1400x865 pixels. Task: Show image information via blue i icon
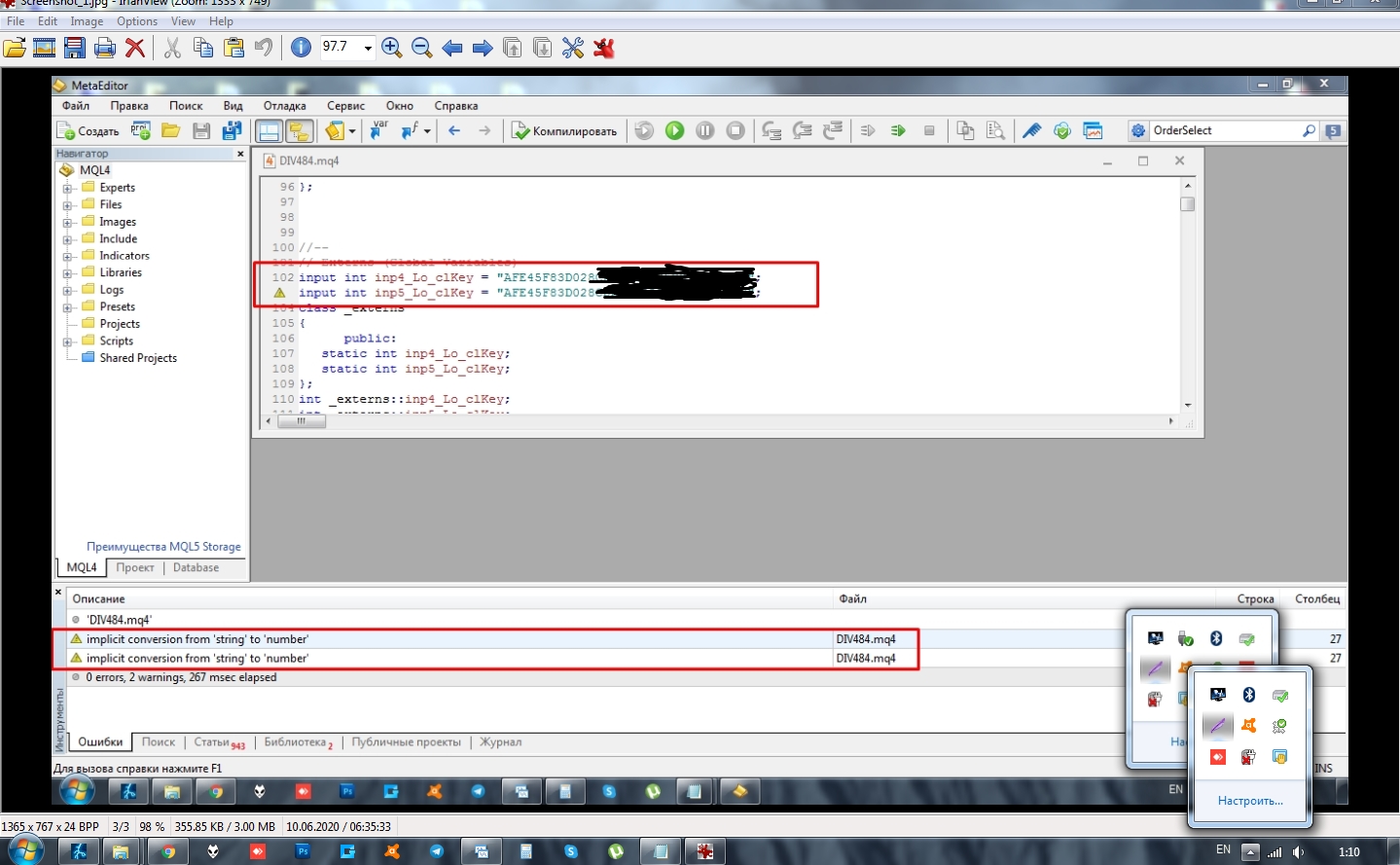302,48
